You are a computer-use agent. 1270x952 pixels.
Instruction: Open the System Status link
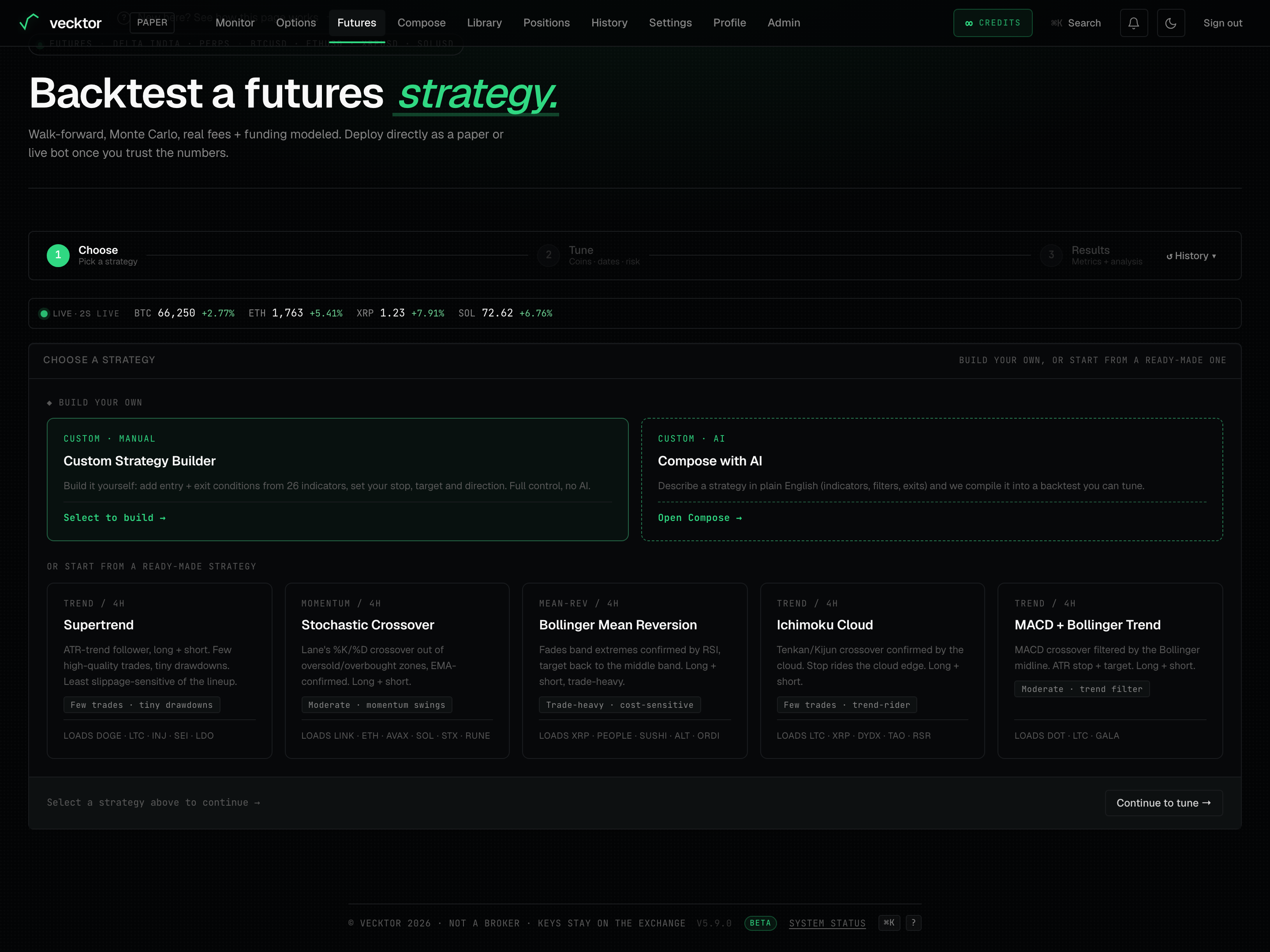(827, 923)
